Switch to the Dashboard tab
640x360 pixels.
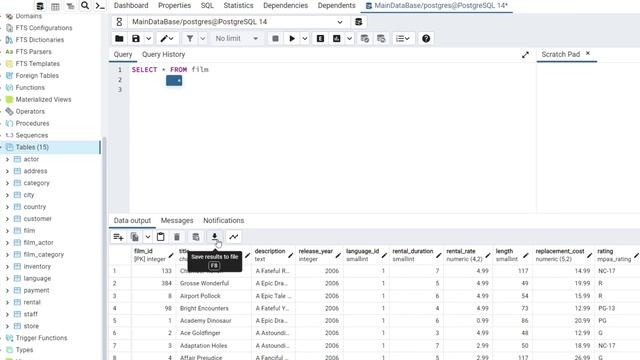[x=131, y=6]
